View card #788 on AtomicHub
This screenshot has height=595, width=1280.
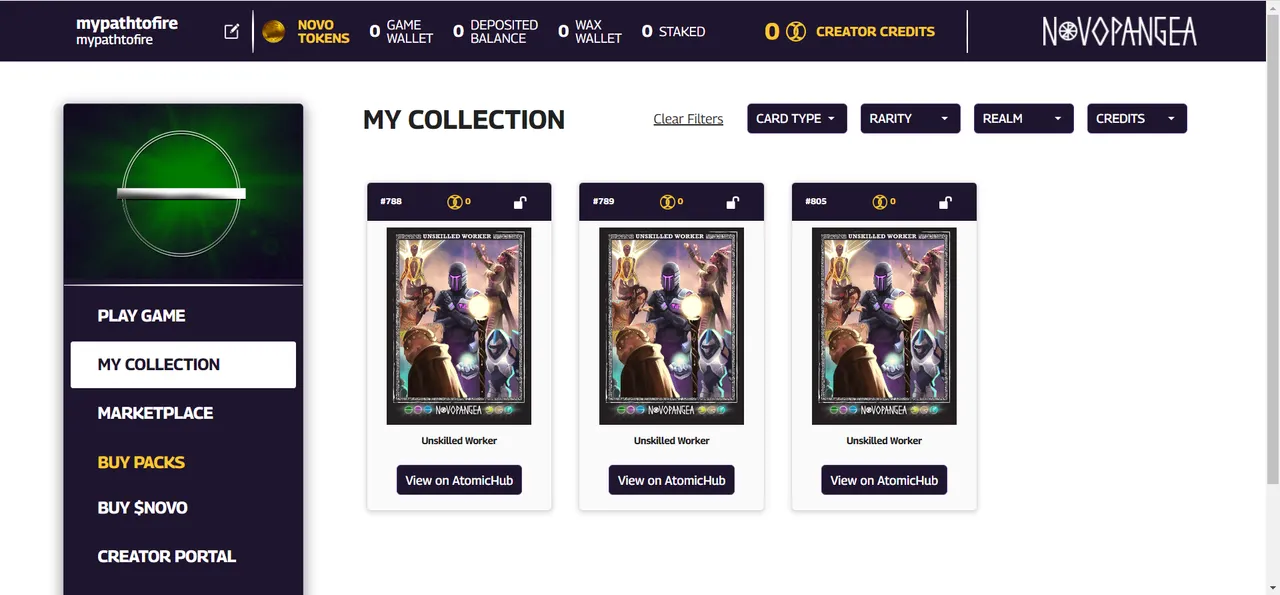coord(459,480)
